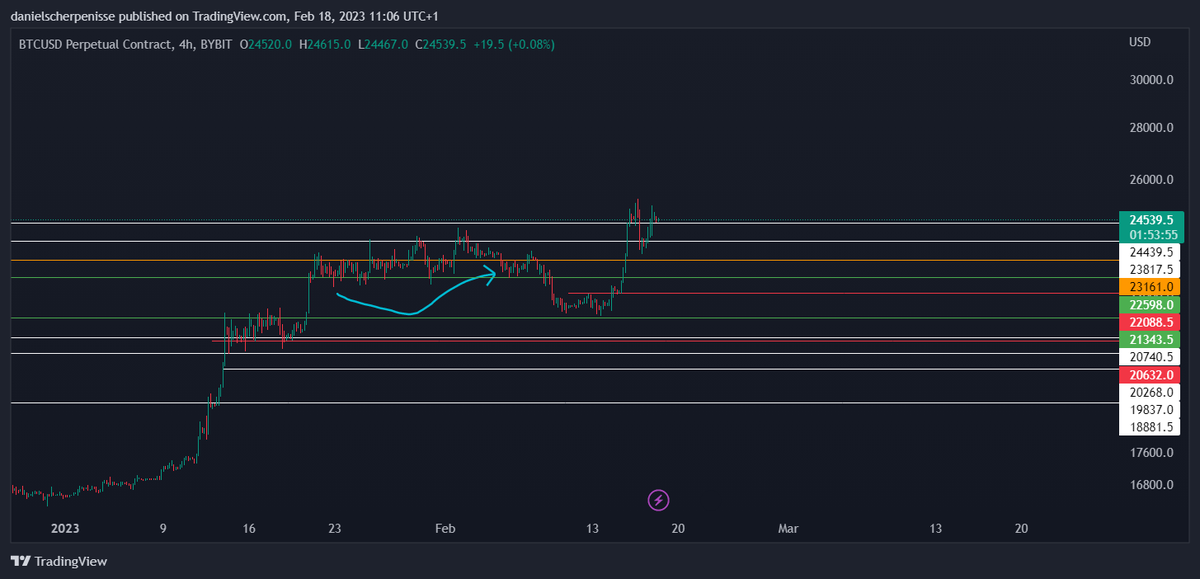
Task: Click the Mar label on time axis
Action: click(x=790, y=527)
